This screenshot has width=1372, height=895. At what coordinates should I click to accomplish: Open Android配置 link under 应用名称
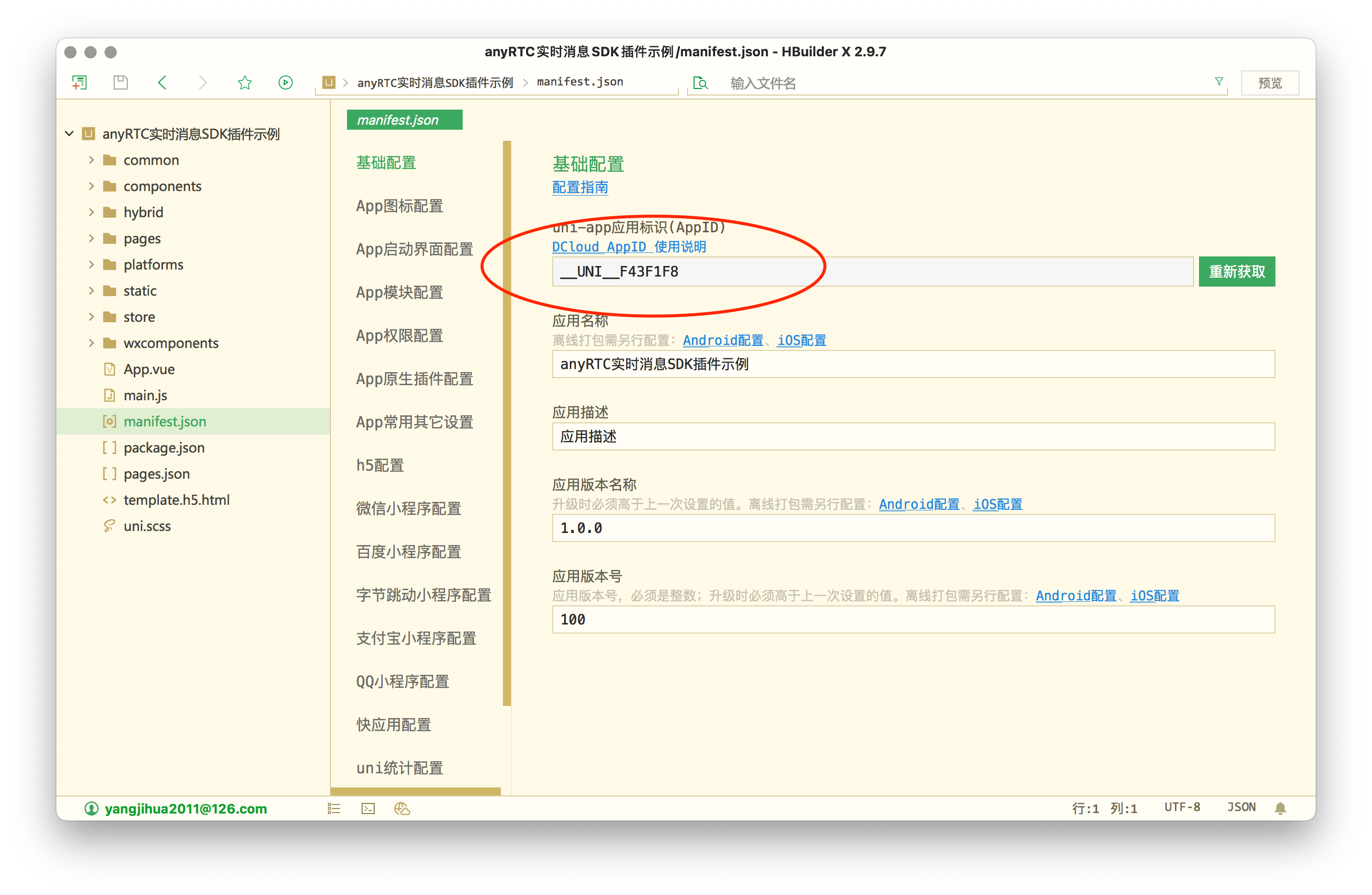tap(723, 340)
